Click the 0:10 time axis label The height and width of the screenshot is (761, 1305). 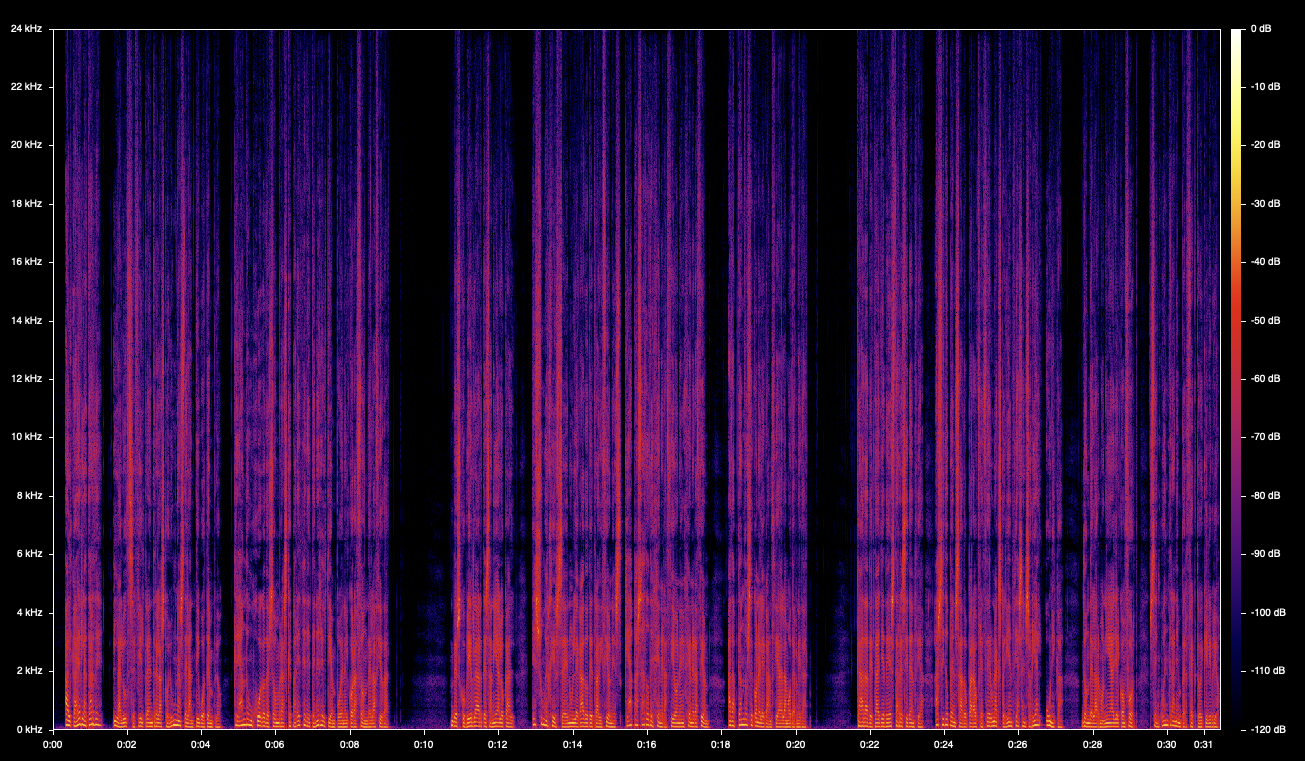click(x=423, y=745)
